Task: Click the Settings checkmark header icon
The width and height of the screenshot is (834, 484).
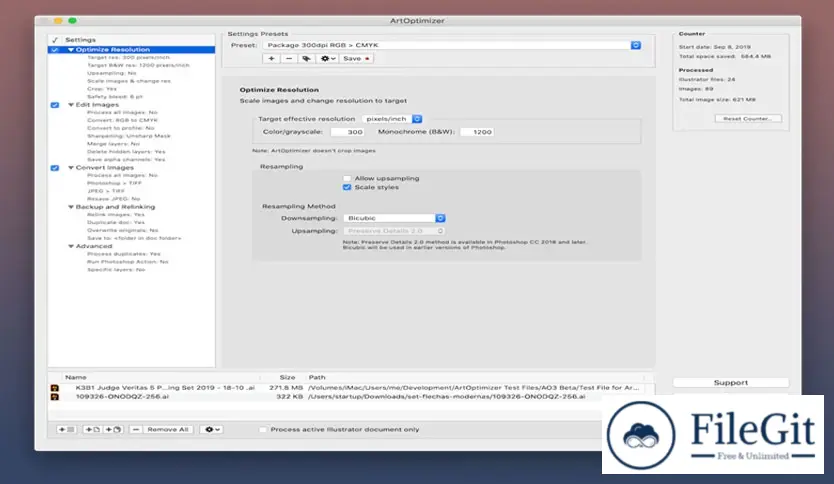Action: pos(55,40)
